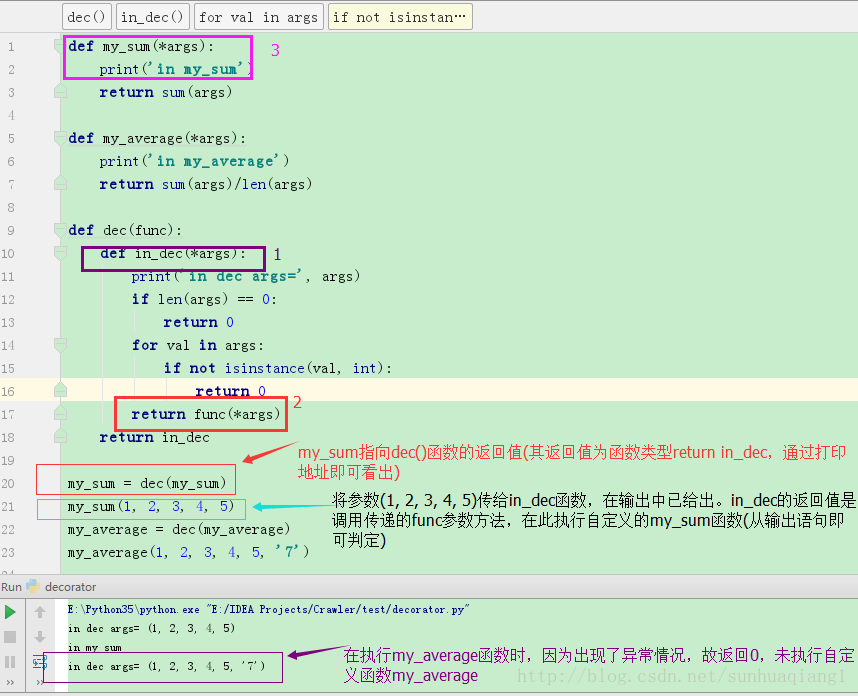Jump to previous output with the up arrow icon

40,611
